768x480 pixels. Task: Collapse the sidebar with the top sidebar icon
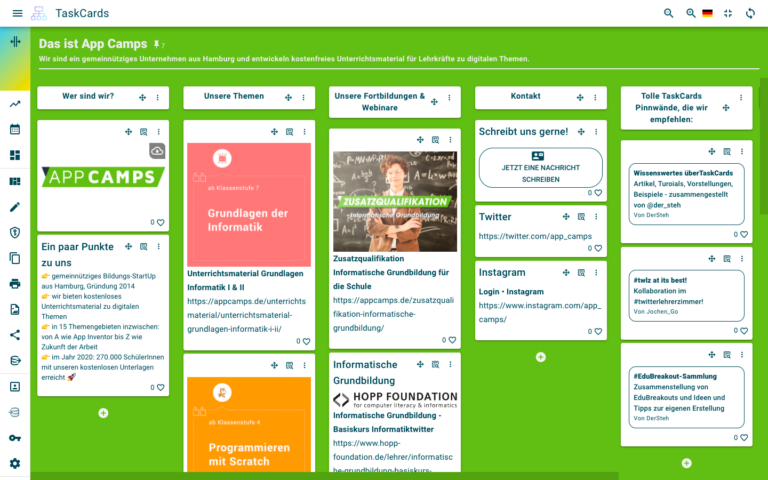pyautogui.click(x=15, y=42)
